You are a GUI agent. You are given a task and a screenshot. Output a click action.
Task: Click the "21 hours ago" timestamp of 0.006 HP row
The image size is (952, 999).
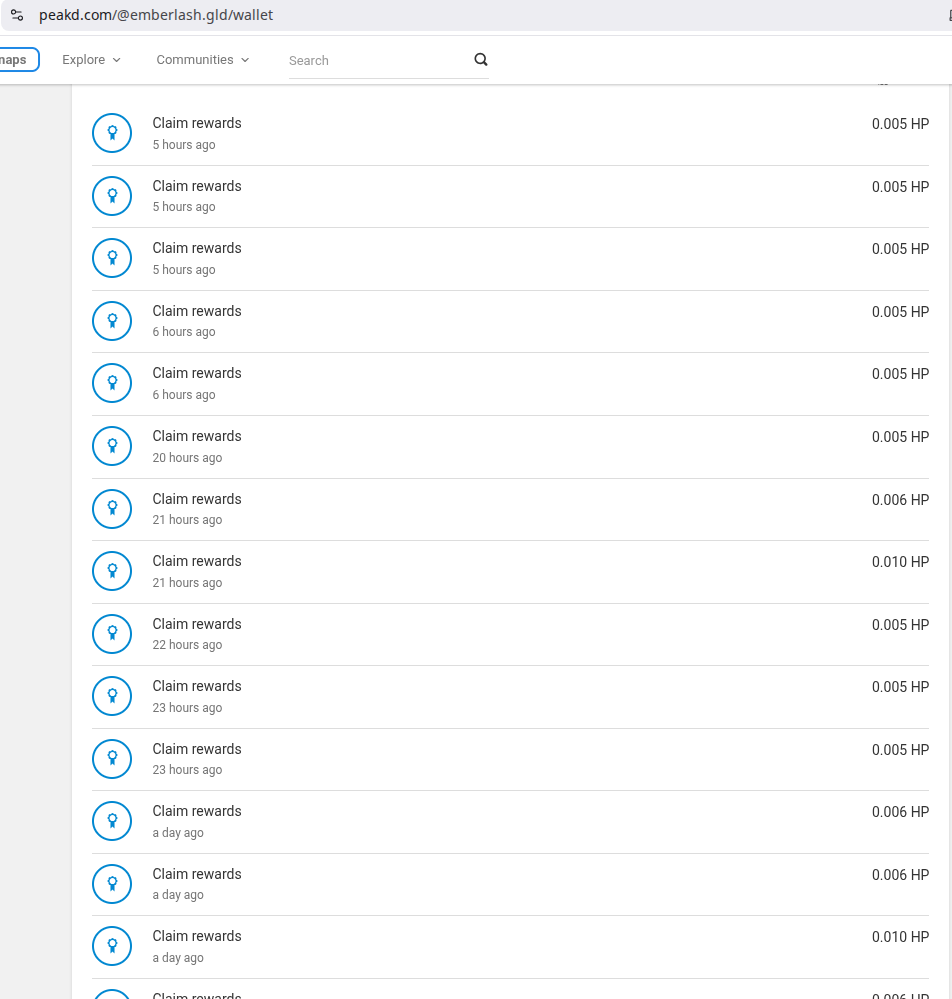click(x=187, y=520)
